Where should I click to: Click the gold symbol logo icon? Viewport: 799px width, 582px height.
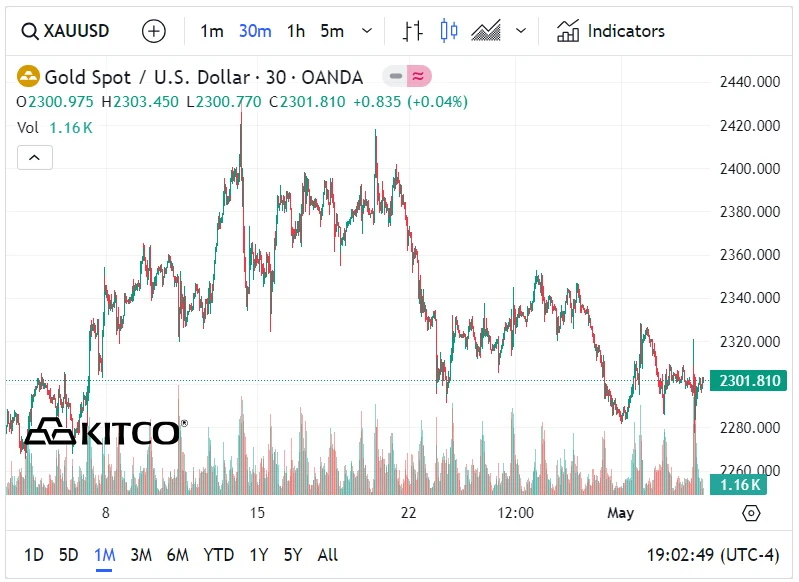(29, 76)
